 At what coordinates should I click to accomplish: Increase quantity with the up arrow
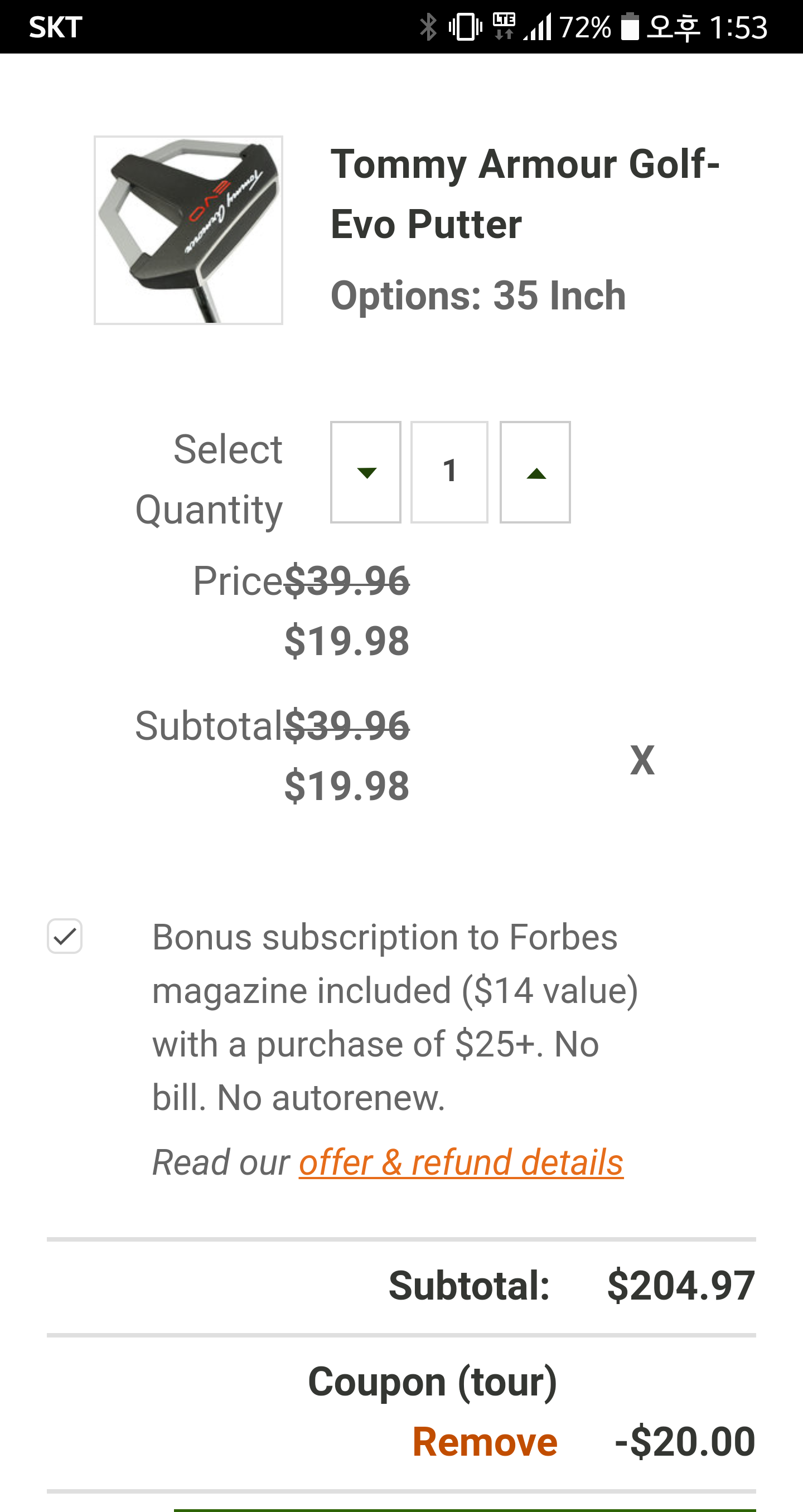click(x=535, y=472)
